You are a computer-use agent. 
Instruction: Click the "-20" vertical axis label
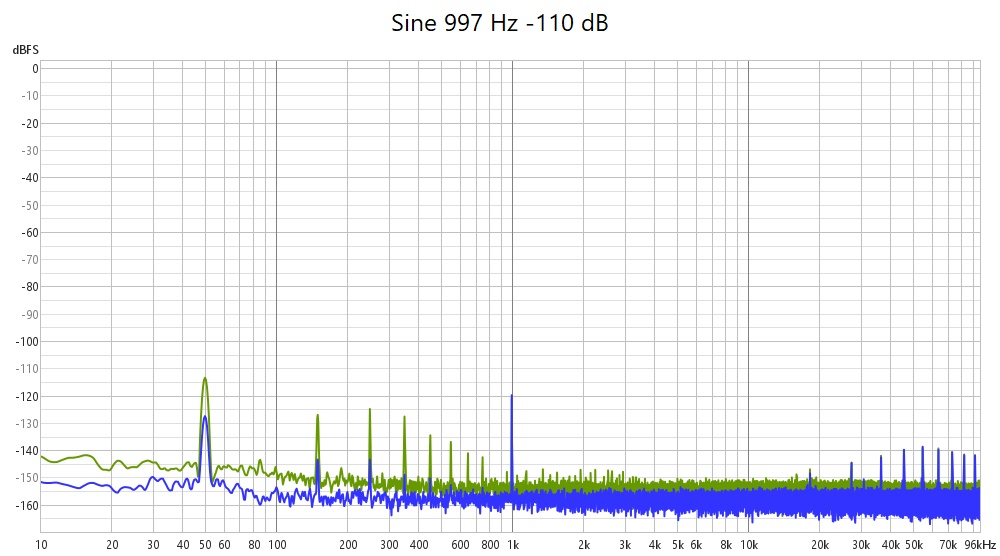(x=30, y=124)
